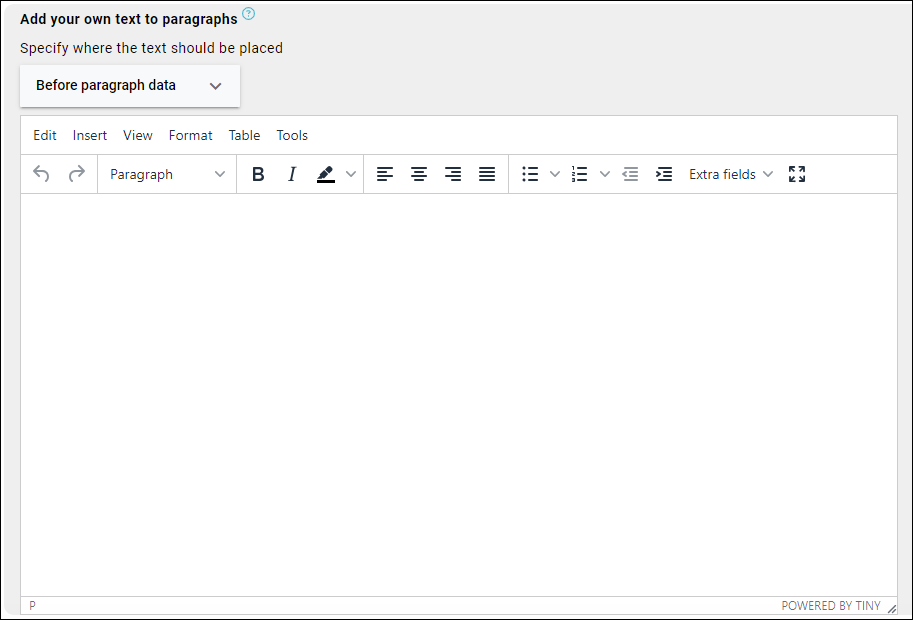Screen dimensions: 913x620
Task: Open the Insert menu
Action: point(90,135)
